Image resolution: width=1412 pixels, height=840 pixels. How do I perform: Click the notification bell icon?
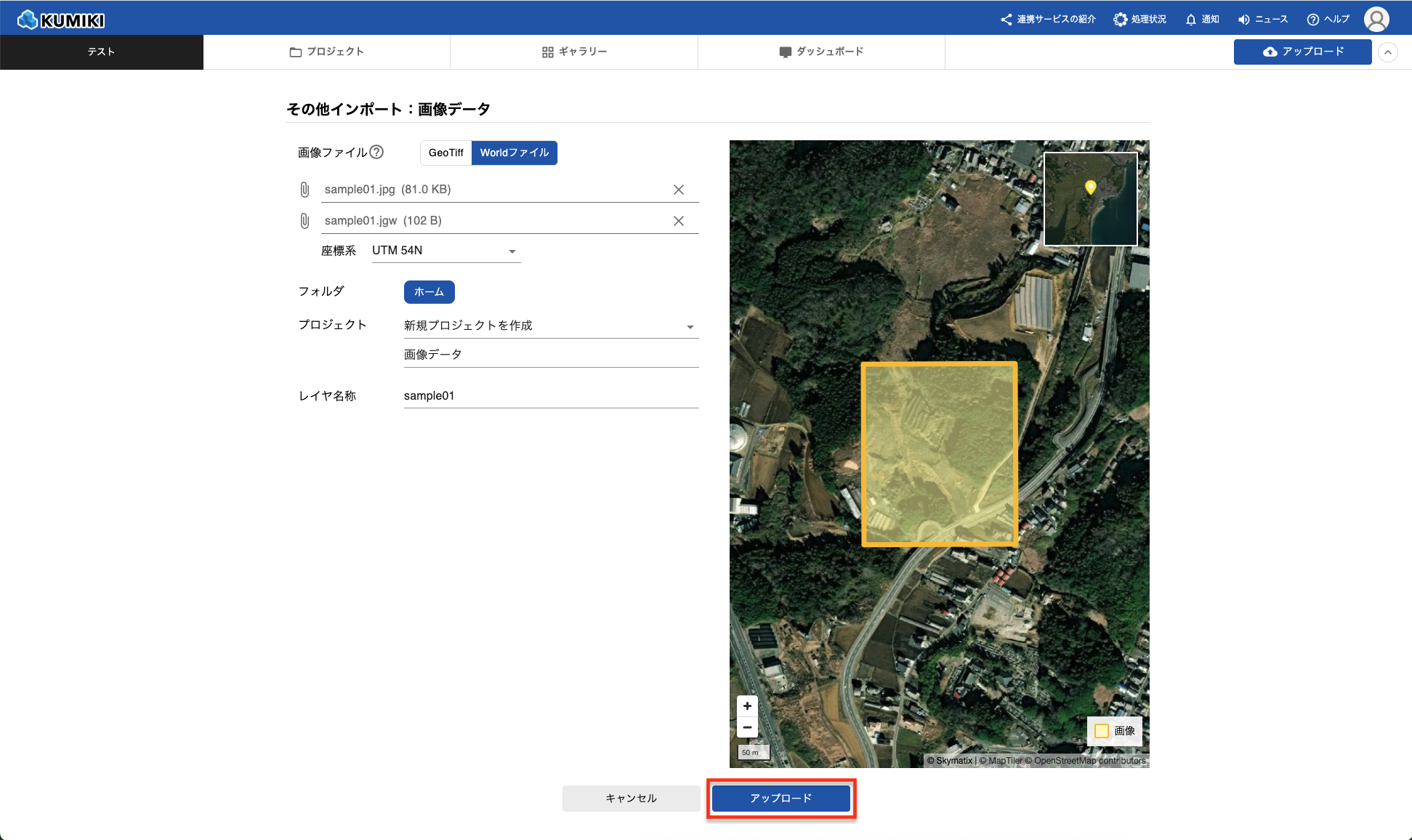tap(1190, 20)
